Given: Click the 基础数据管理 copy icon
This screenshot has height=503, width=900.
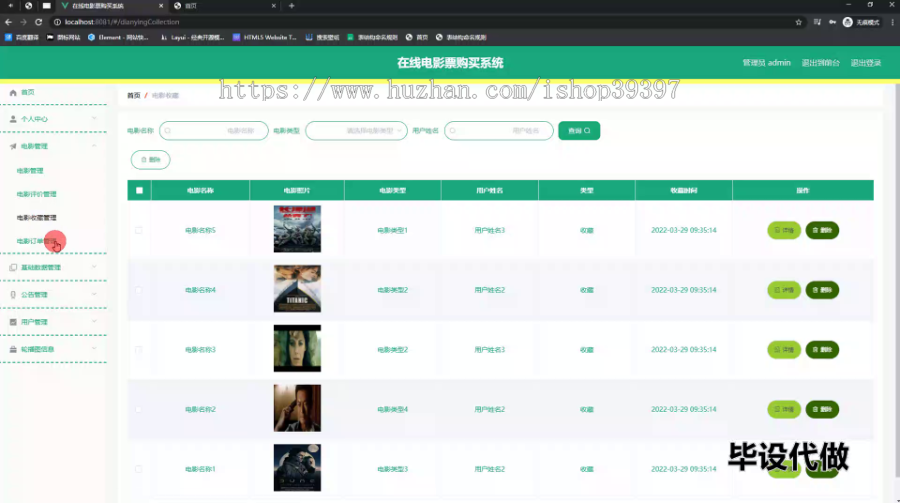Looking at the screenshot, I should click(x=13, y=268).
